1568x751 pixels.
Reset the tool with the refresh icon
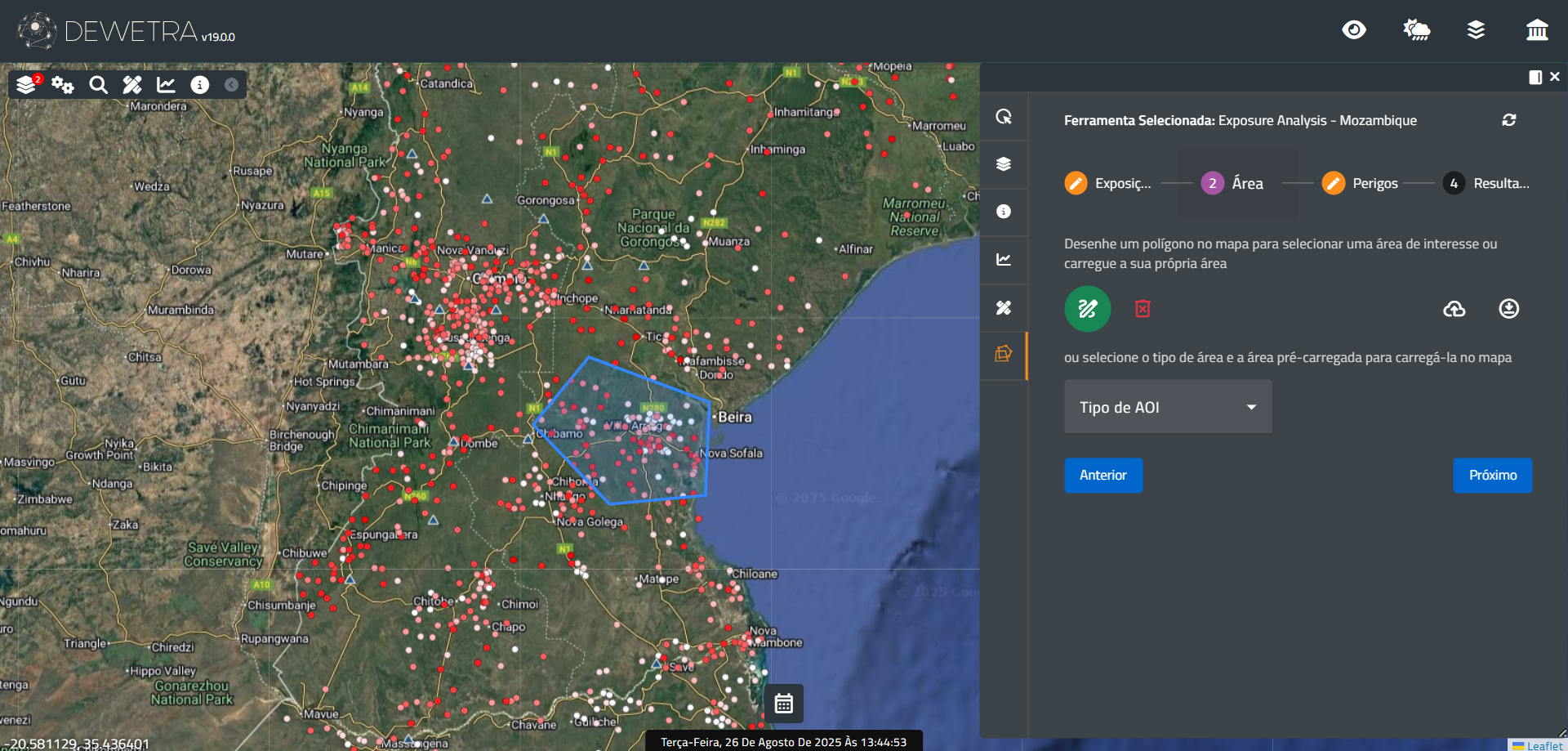click(x=1508, y=120)
